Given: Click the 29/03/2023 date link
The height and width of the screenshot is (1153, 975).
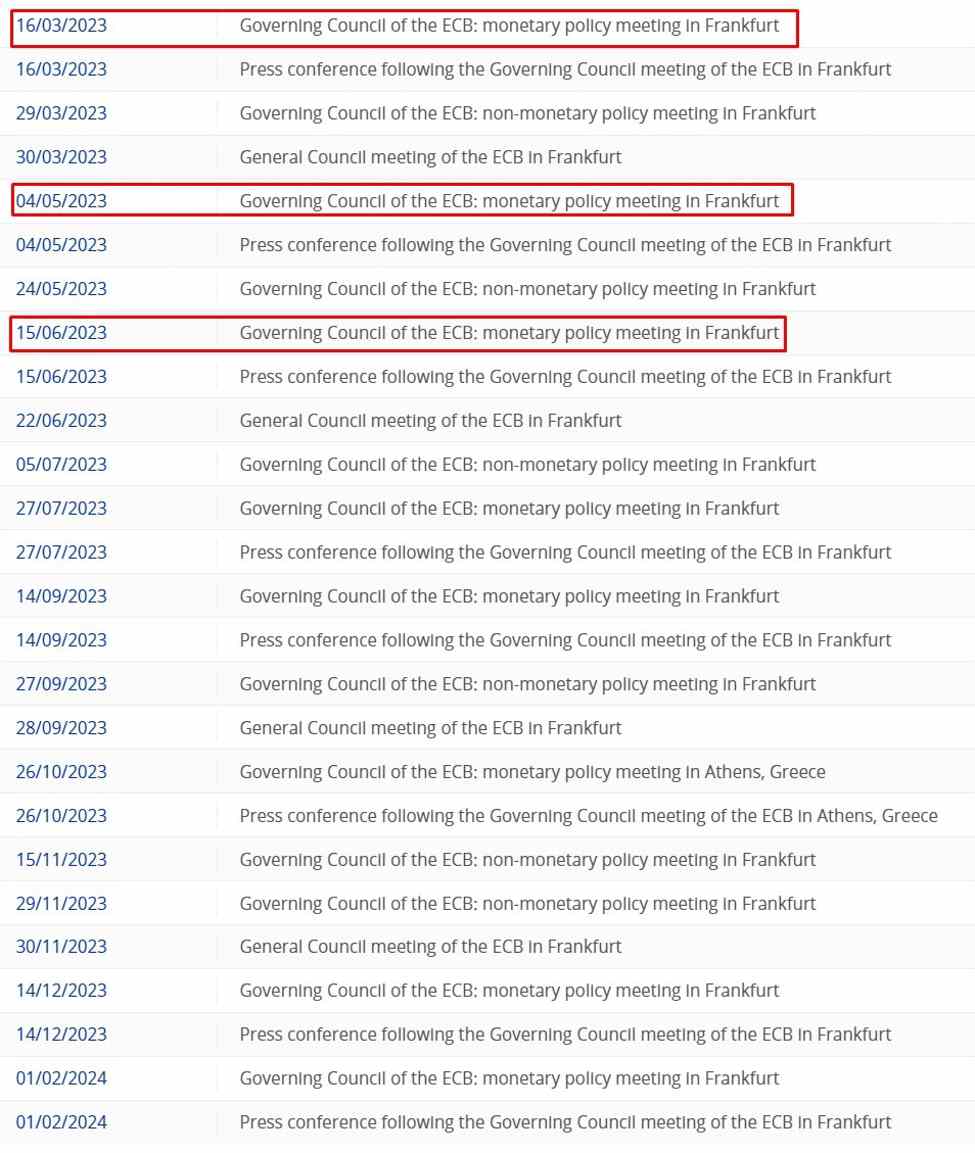Looking at the screenshot, I should [61, 114].
